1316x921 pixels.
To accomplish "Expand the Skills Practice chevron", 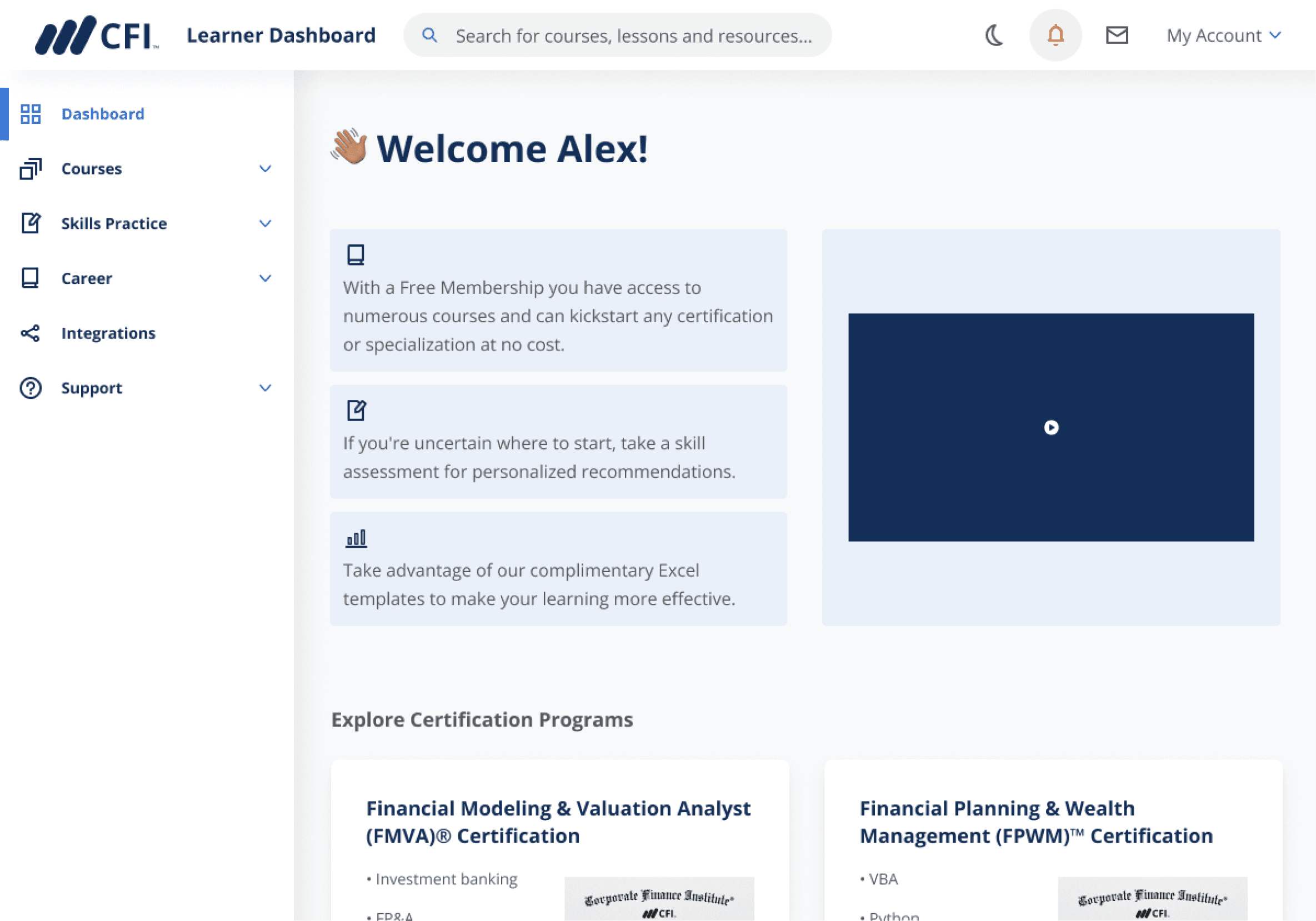I will pos(265,223).
